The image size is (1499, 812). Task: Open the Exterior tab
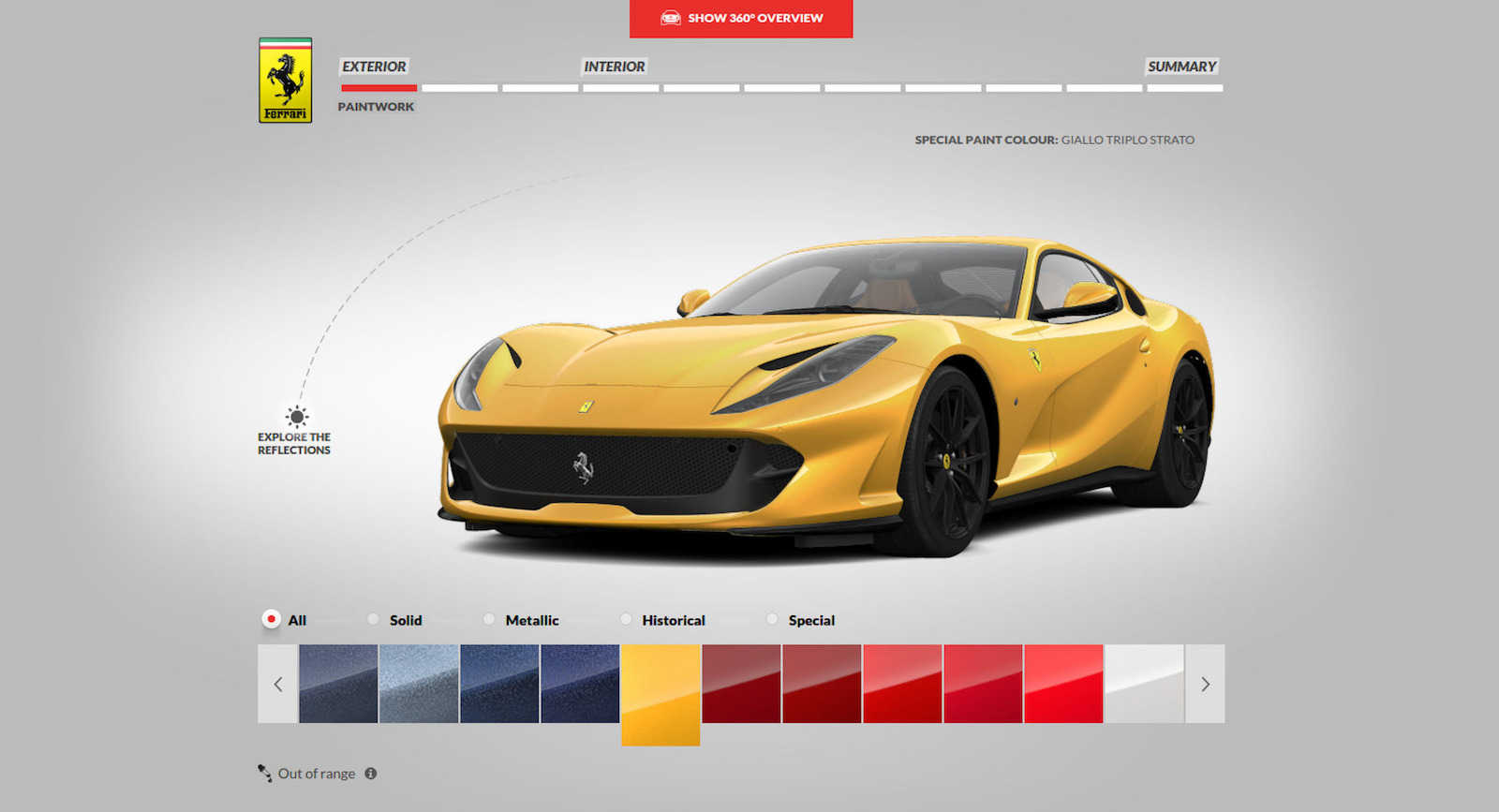[x=374, y=66]
